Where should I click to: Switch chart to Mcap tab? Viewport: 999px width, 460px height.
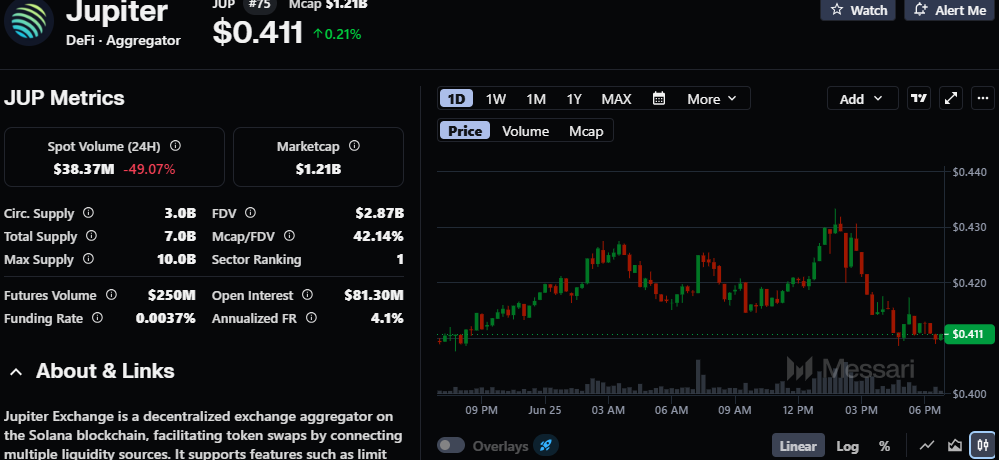(586, 131)
